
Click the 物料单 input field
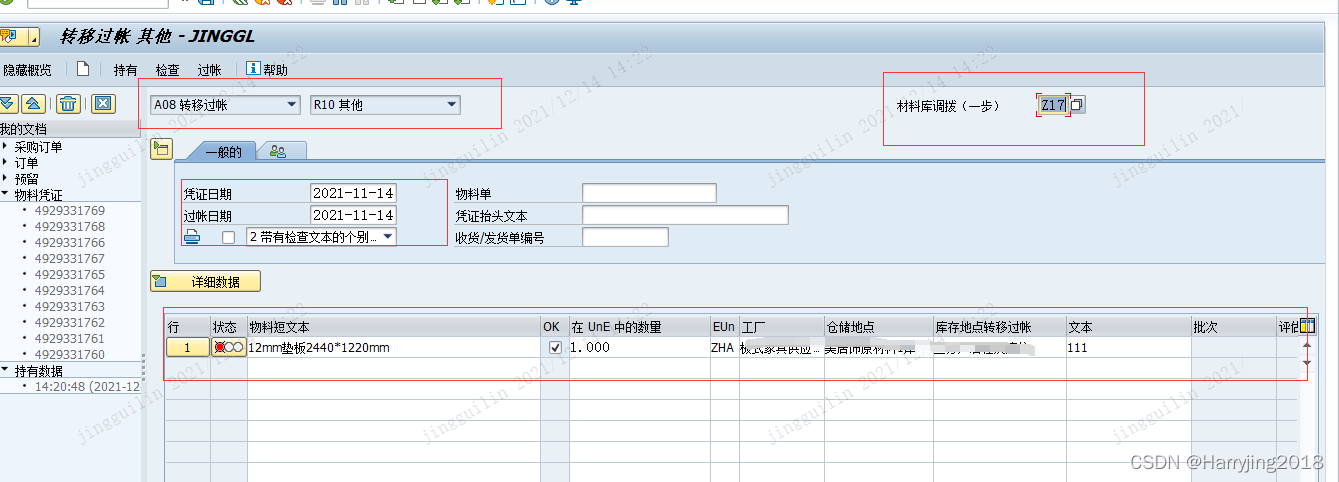coord(649,193)
